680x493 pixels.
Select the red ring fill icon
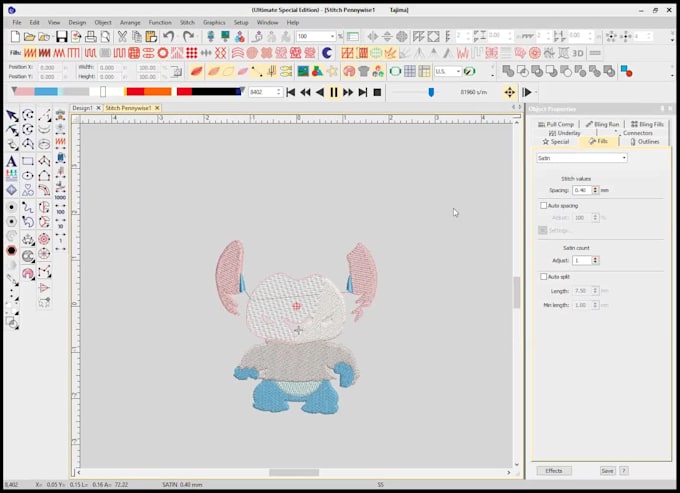click(x=163, y=53)
